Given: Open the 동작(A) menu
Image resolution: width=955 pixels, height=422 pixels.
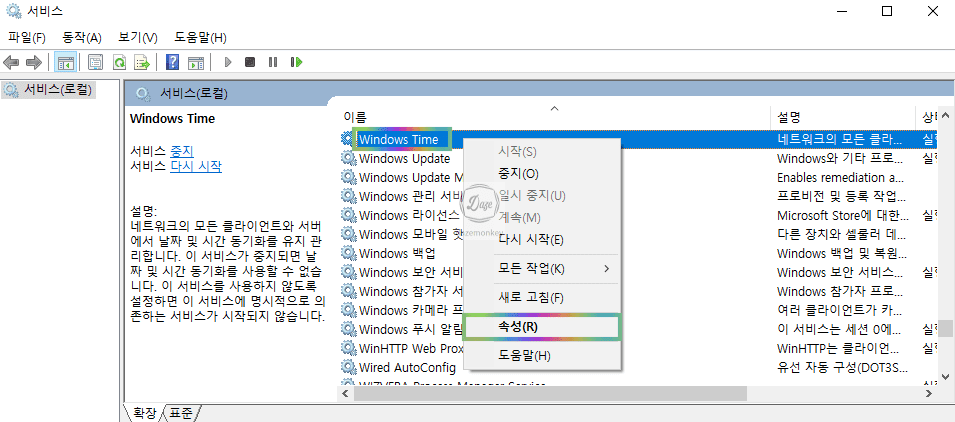Looking at the screenshot, I should click(82, 38).
